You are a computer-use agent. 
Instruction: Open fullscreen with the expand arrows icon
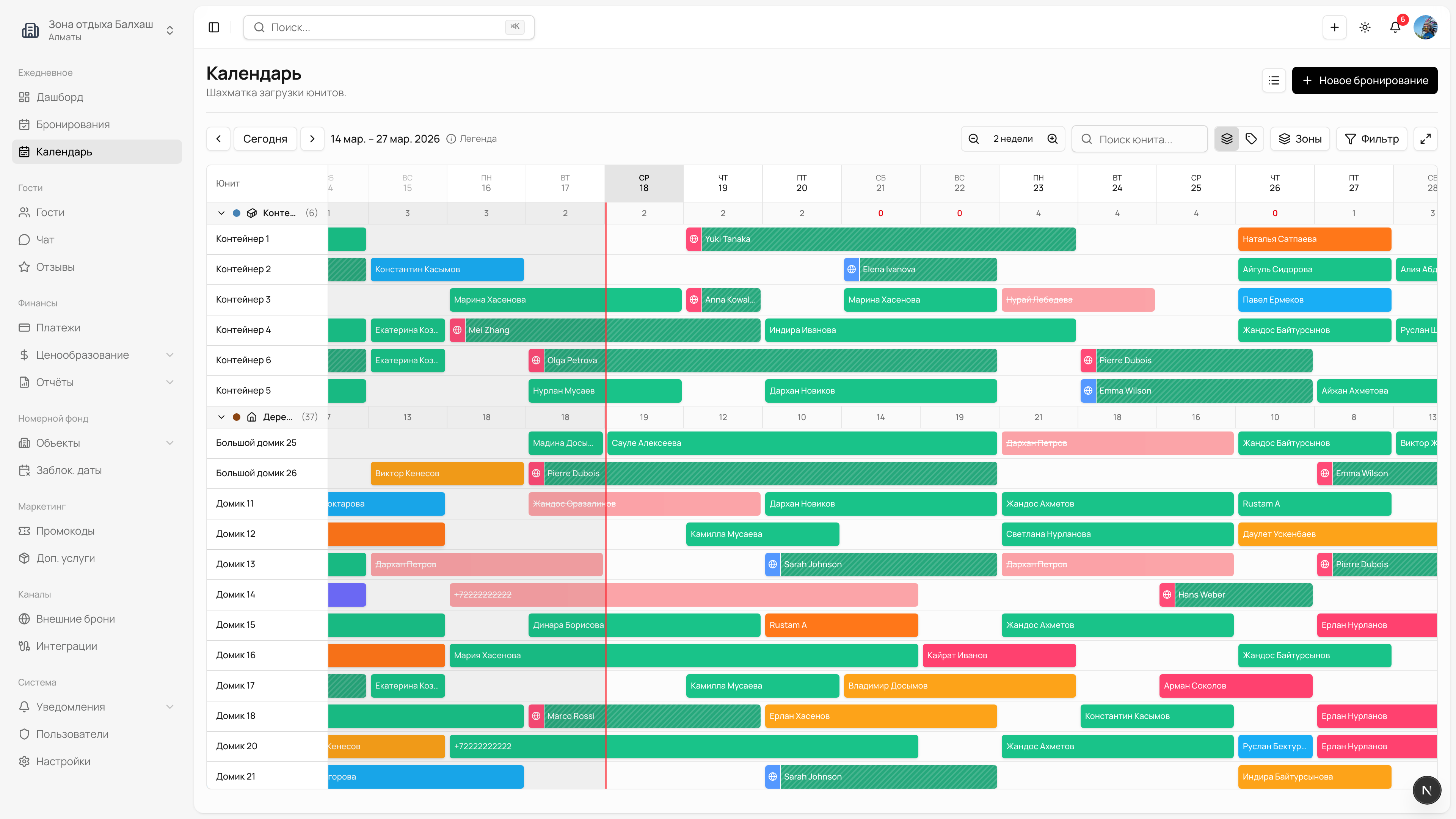coord(1425,139)
